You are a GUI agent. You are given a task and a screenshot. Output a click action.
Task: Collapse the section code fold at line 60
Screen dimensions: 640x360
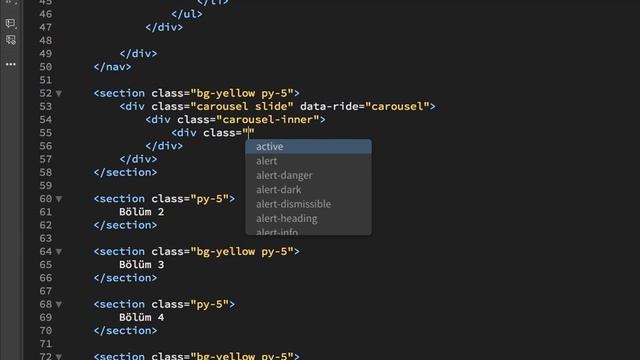point(59,199)
